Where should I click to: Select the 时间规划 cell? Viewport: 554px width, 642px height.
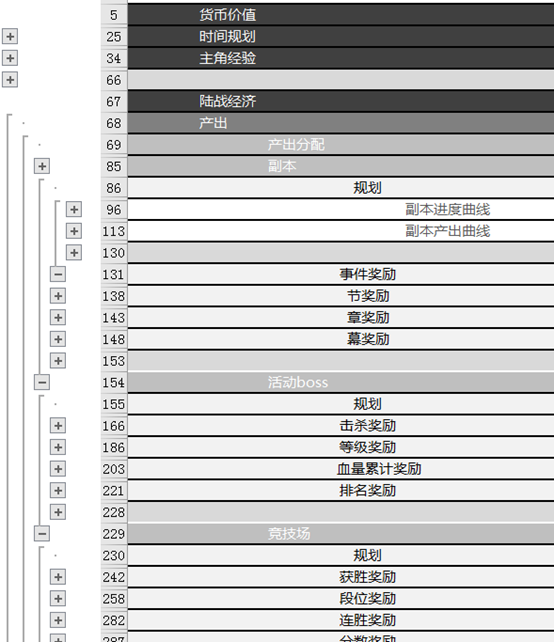coord(341,36)
